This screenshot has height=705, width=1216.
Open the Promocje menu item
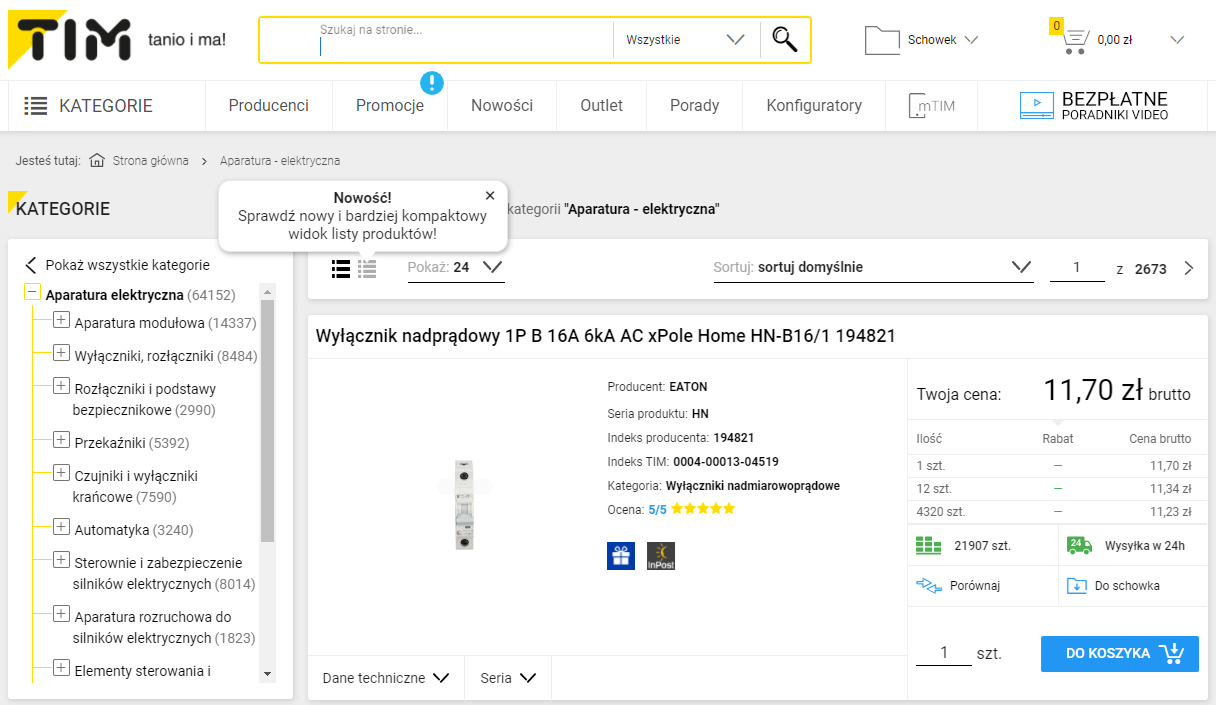coord(389,105)
